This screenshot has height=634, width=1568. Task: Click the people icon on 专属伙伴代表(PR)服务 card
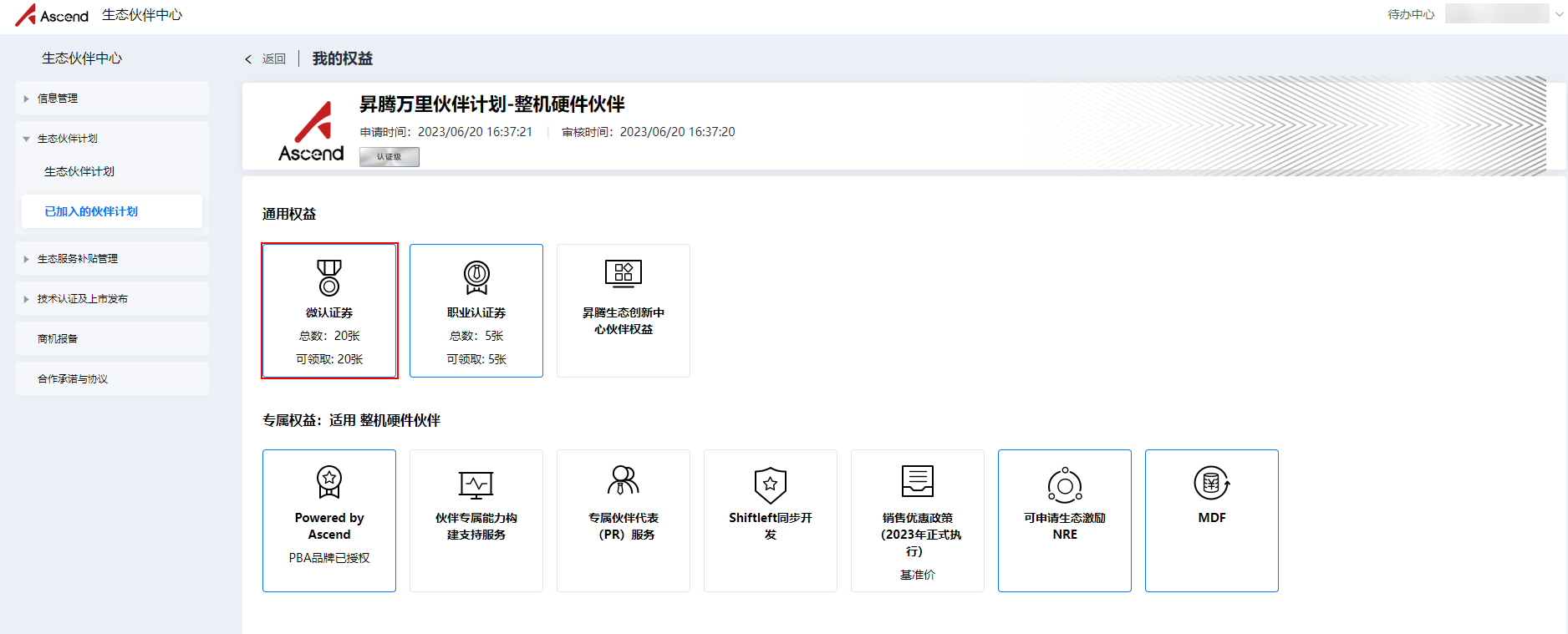pyautogui.click(x=624, y=480)
